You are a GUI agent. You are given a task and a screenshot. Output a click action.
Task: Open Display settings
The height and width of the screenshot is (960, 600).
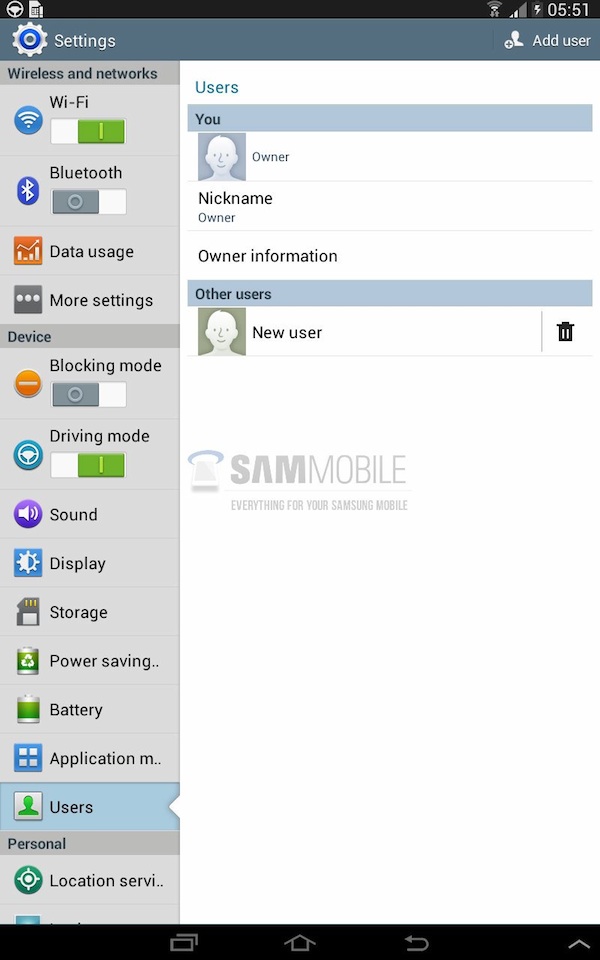(x=90, y=563)
